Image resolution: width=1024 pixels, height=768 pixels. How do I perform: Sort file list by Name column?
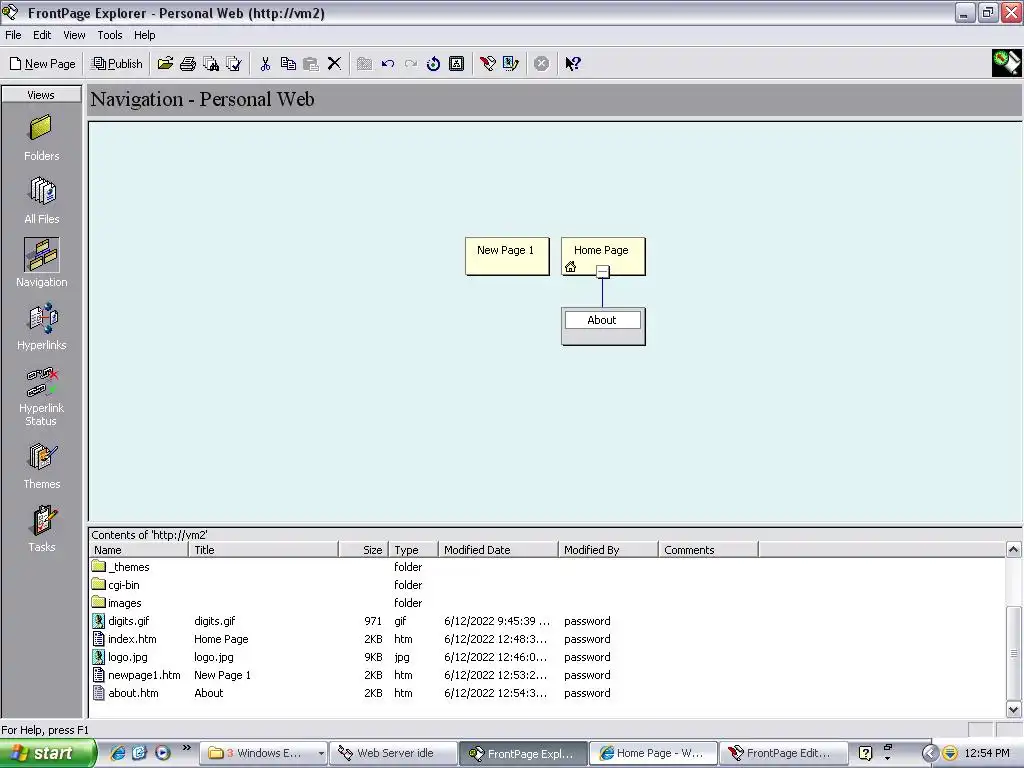(x=139, y=550)
